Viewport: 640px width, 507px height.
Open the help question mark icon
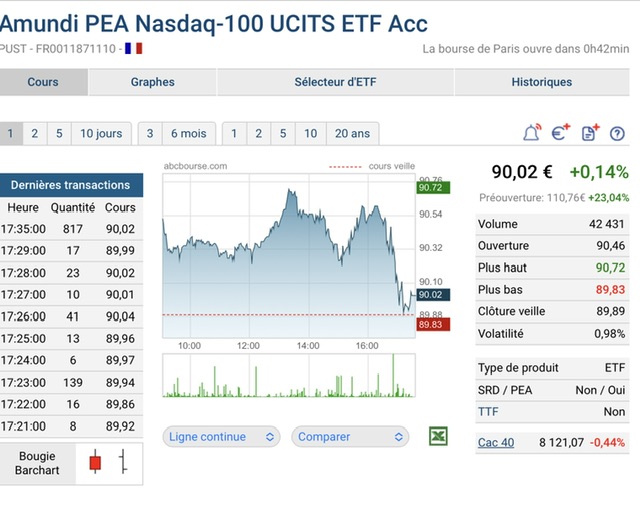coord(616,133)
